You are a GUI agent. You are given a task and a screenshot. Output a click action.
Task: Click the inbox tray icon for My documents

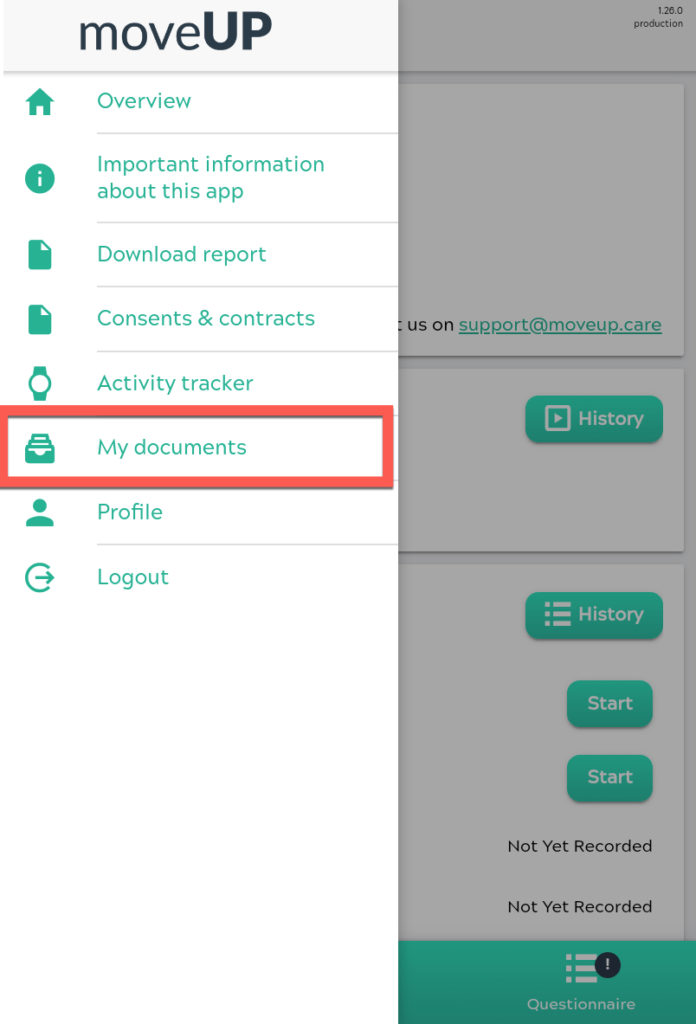(x=40, y=448)
